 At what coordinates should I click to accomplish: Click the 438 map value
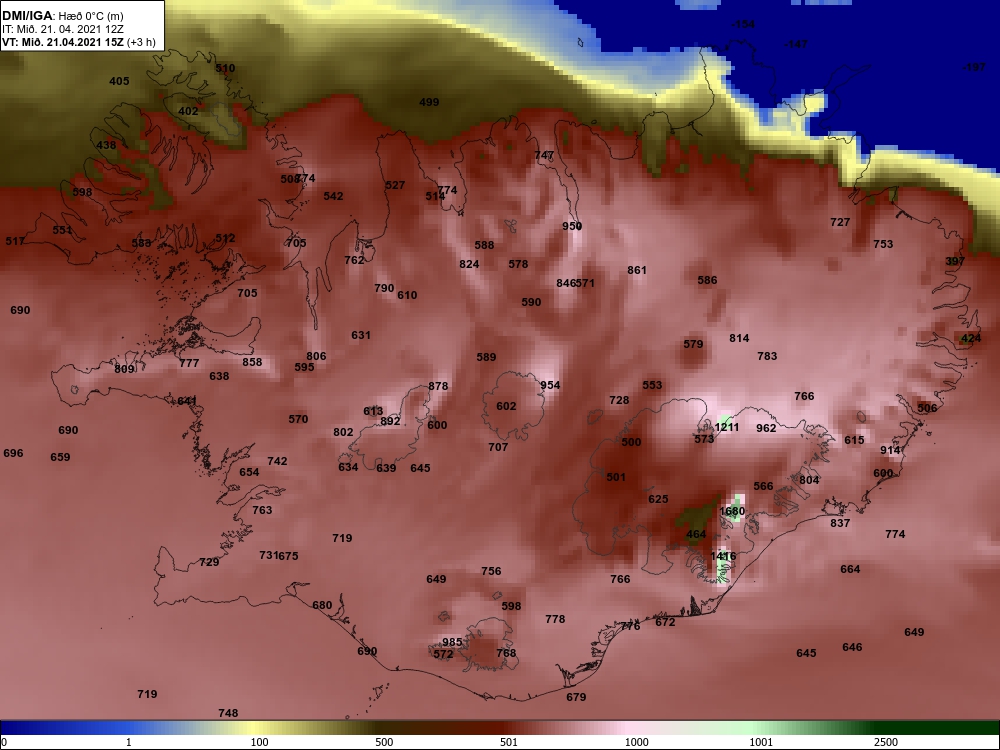coord(107,145)
